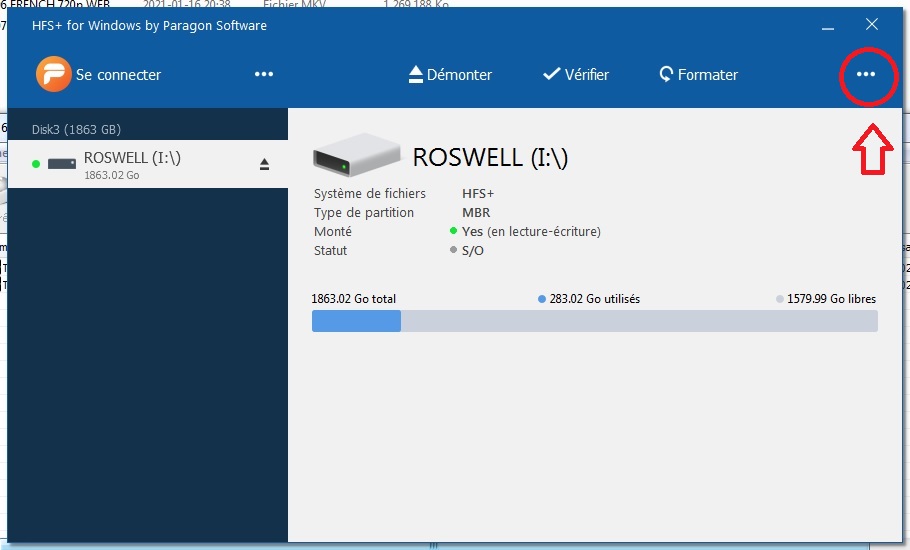
Task: Click the Système de fichiers label
Action: (370, 193)
